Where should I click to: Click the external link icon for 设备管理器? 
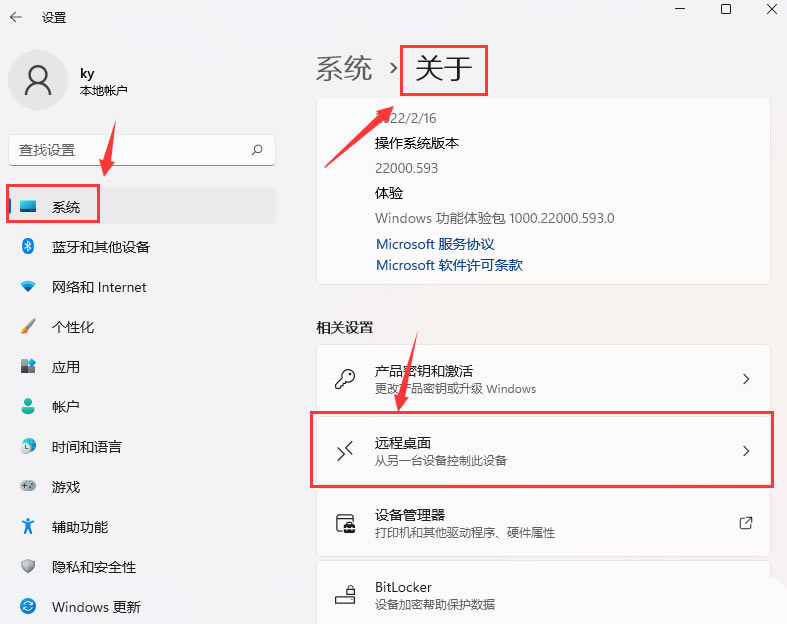point(746,523)
